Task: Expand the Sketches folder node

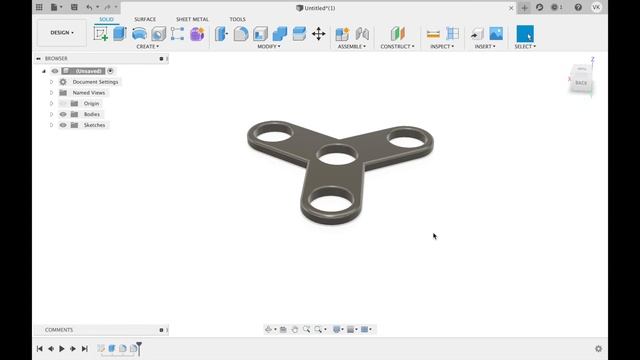Action: coord(51,125)
